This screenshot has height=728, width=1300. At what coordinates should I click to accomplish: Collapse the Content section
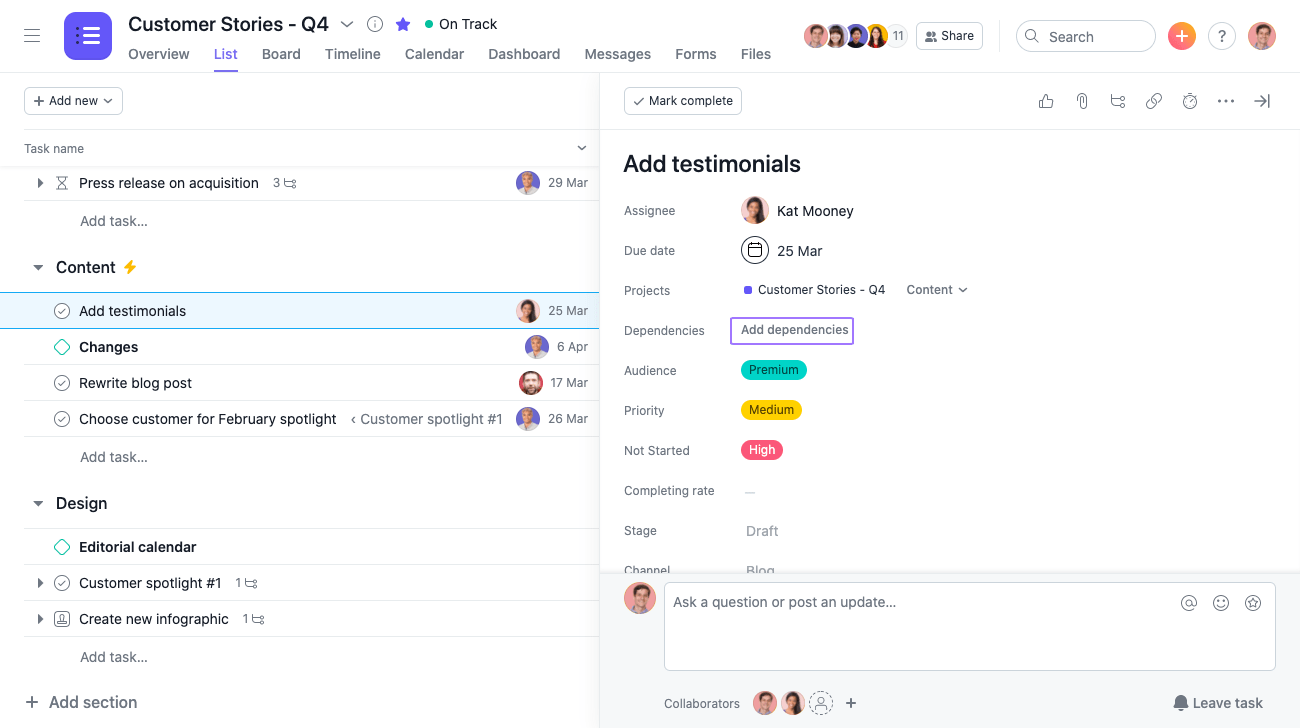(x=38, y=267)
